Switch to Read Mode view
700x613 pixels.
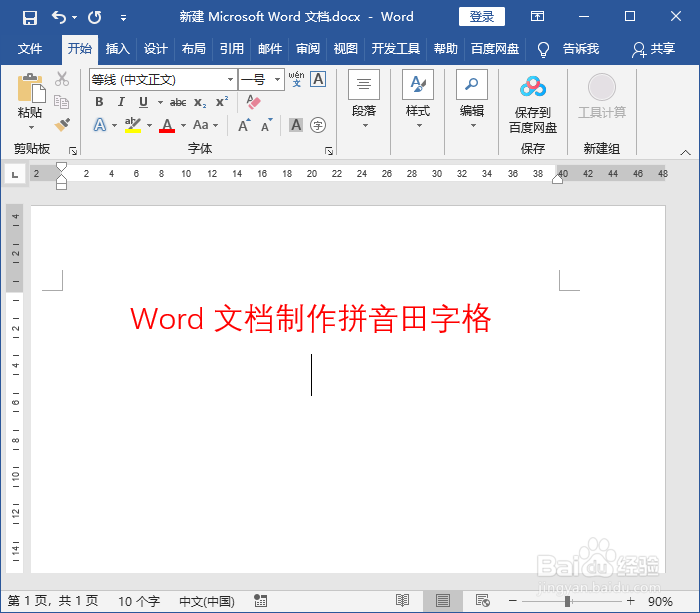point(402,601)
